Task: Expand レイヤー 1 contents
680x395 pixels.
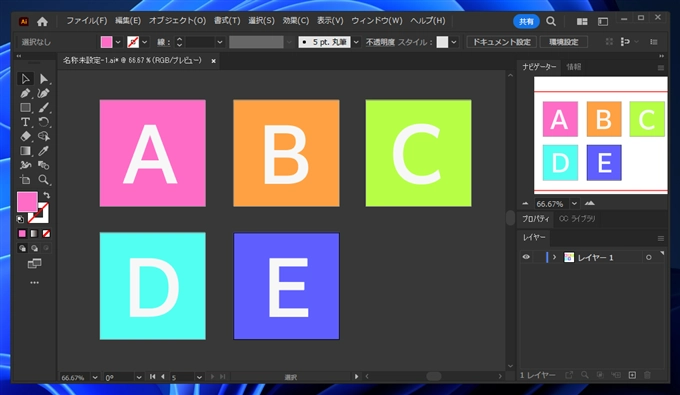Action: [x=554, y=257]
